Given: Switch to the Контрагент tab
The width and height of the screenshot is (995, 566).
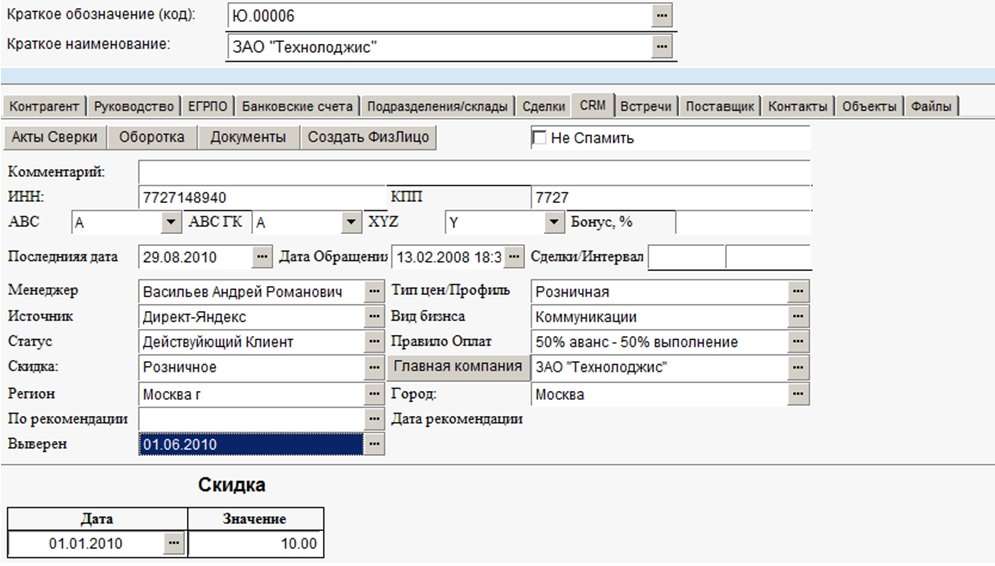Looking at the screenshot, I should point(44,106).
